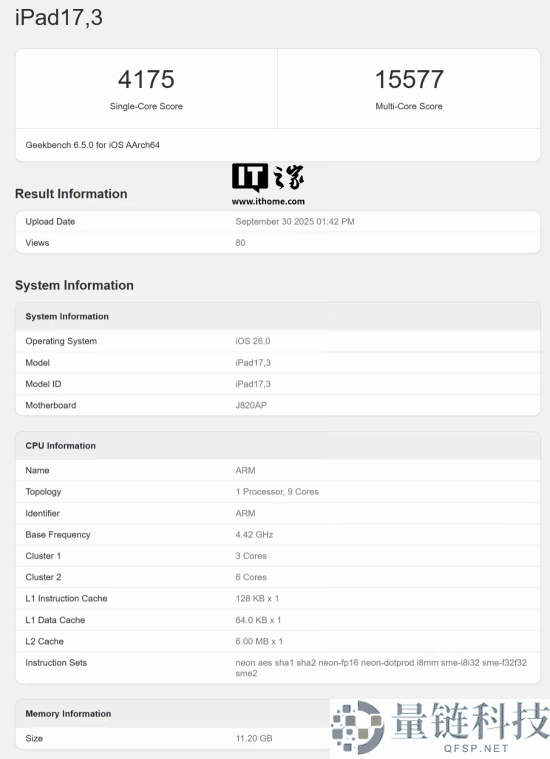550x759 pixels.
Task: Click the Result Information heading
Action: [71, 194]
